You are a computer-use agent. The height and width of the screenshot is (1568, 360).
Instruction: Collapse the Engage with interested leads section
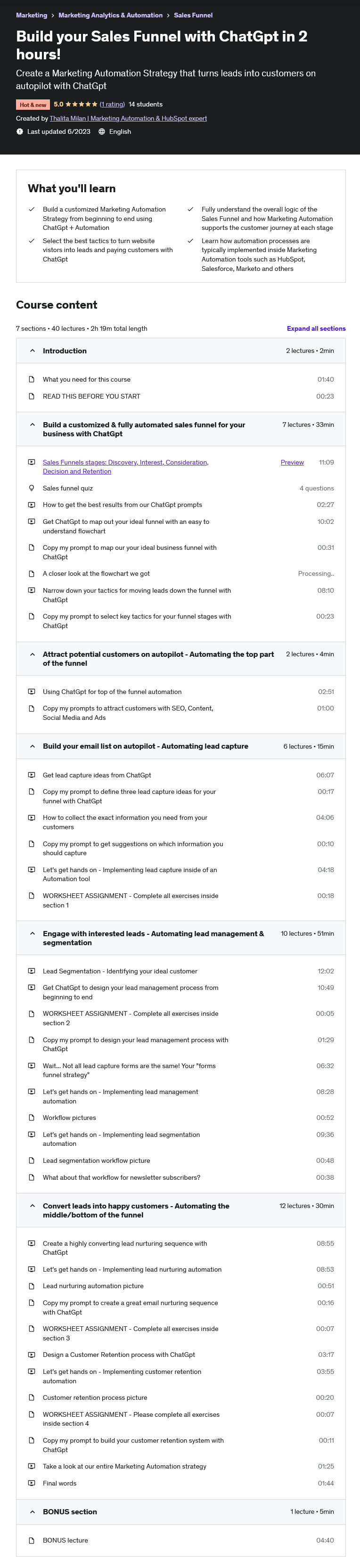33,933
